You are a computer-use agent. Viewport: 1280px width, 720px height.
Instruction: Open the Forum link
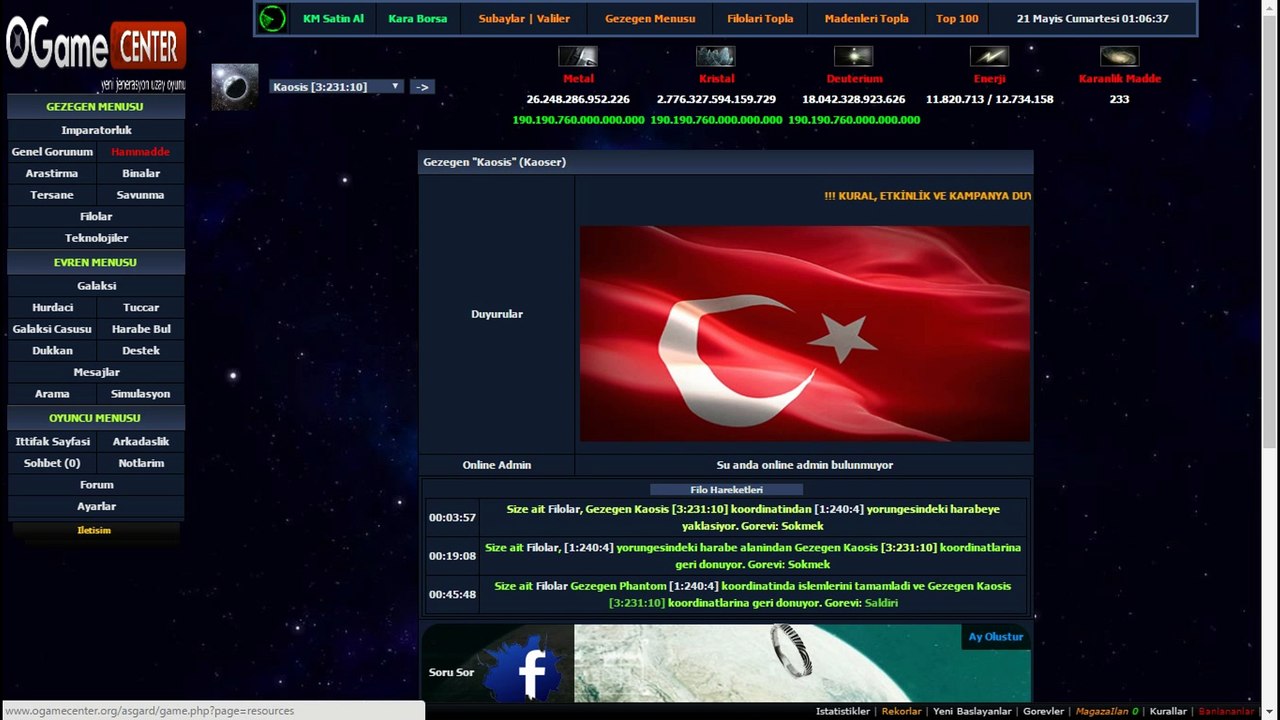(x=96, y=485)
